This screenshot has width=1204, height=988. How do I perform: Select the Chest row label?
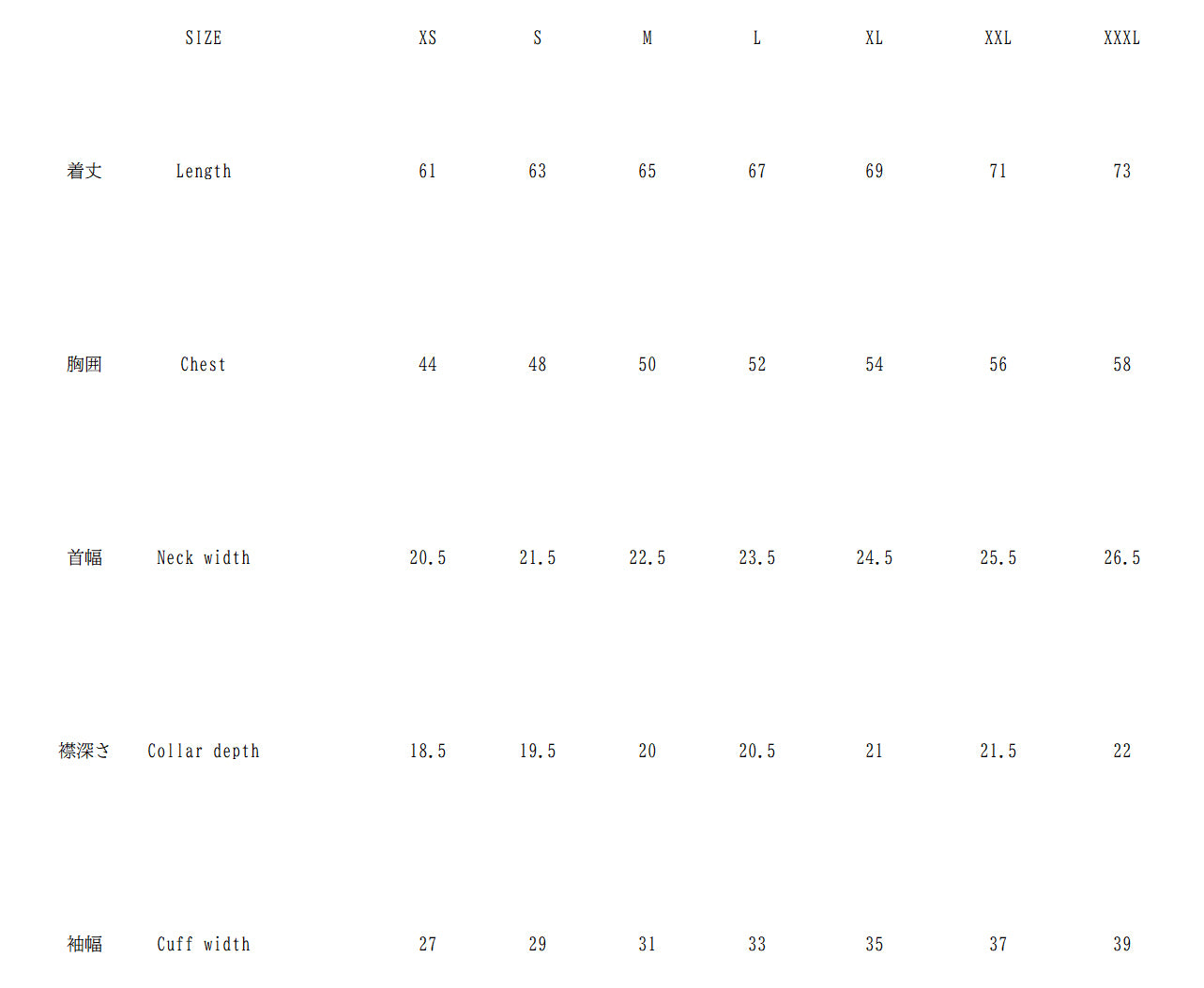click(x=204, y=365)
